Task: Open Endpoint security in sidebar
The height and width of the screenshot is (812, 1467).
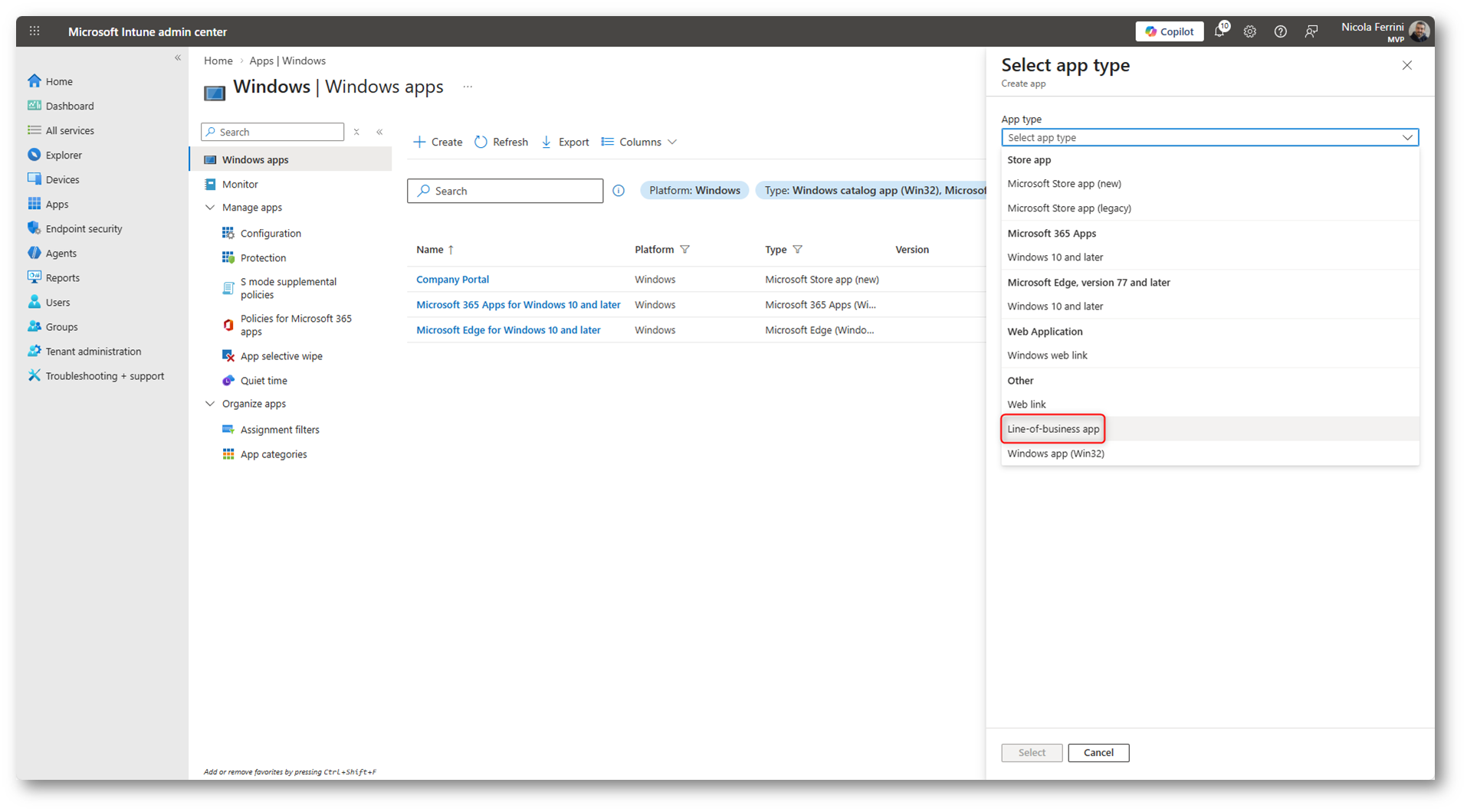Action: click(x=84, y=228)
